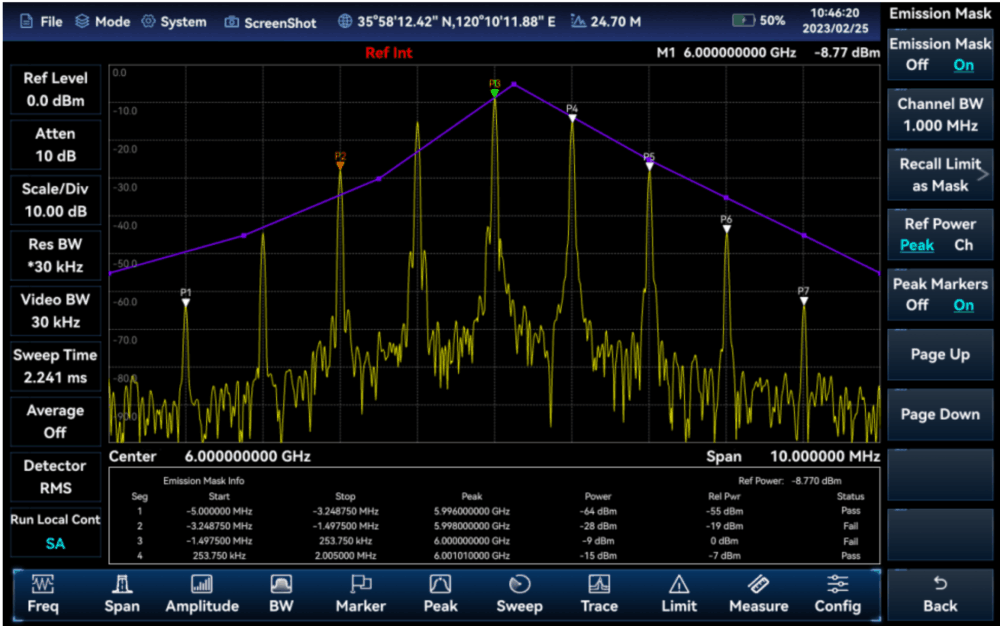Switch Ref Power between Peak and Ch
Screen dimensions: 1000x626
[x=940, y=234]
